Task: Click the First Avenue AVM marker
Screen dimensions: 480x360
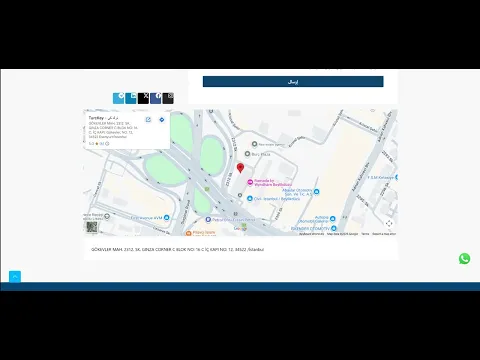Action: pos(167,218)
